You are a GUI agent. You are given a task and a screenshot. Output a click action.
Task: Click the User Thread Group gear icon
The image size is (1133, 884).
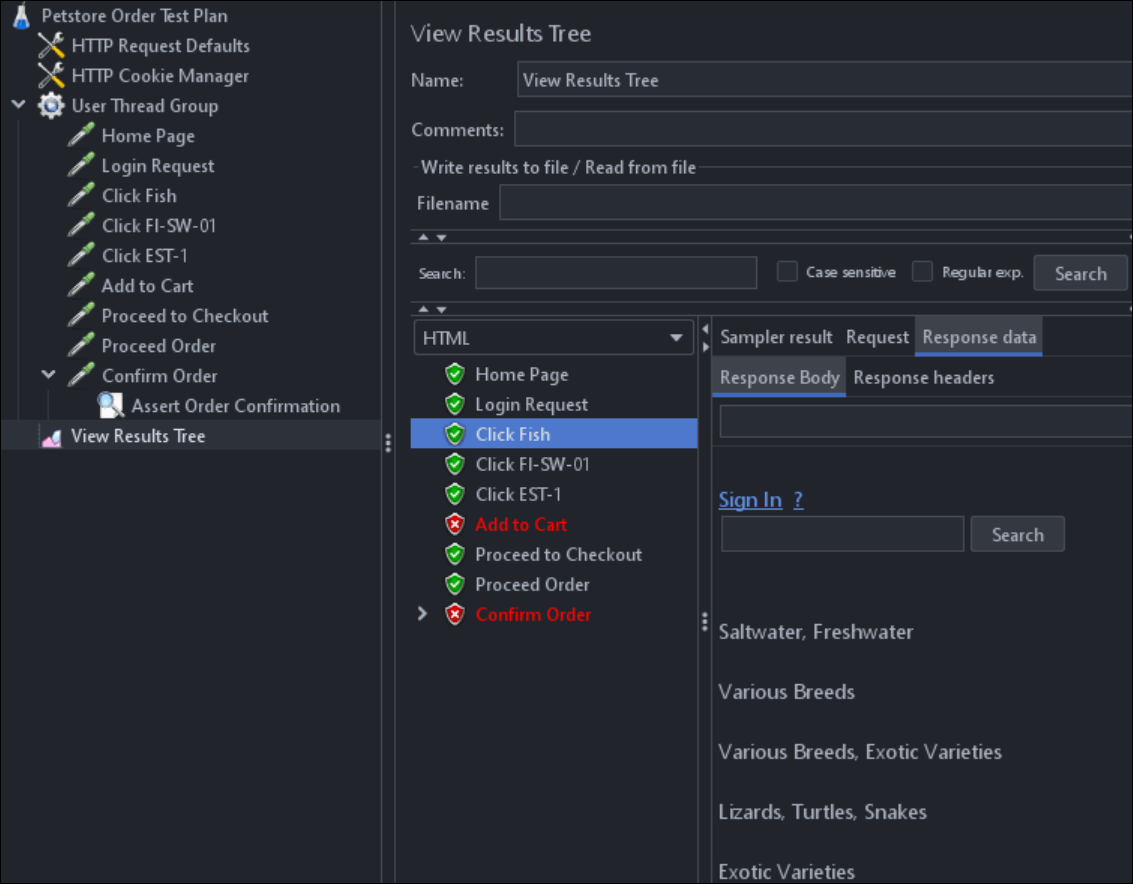[50, 105]
